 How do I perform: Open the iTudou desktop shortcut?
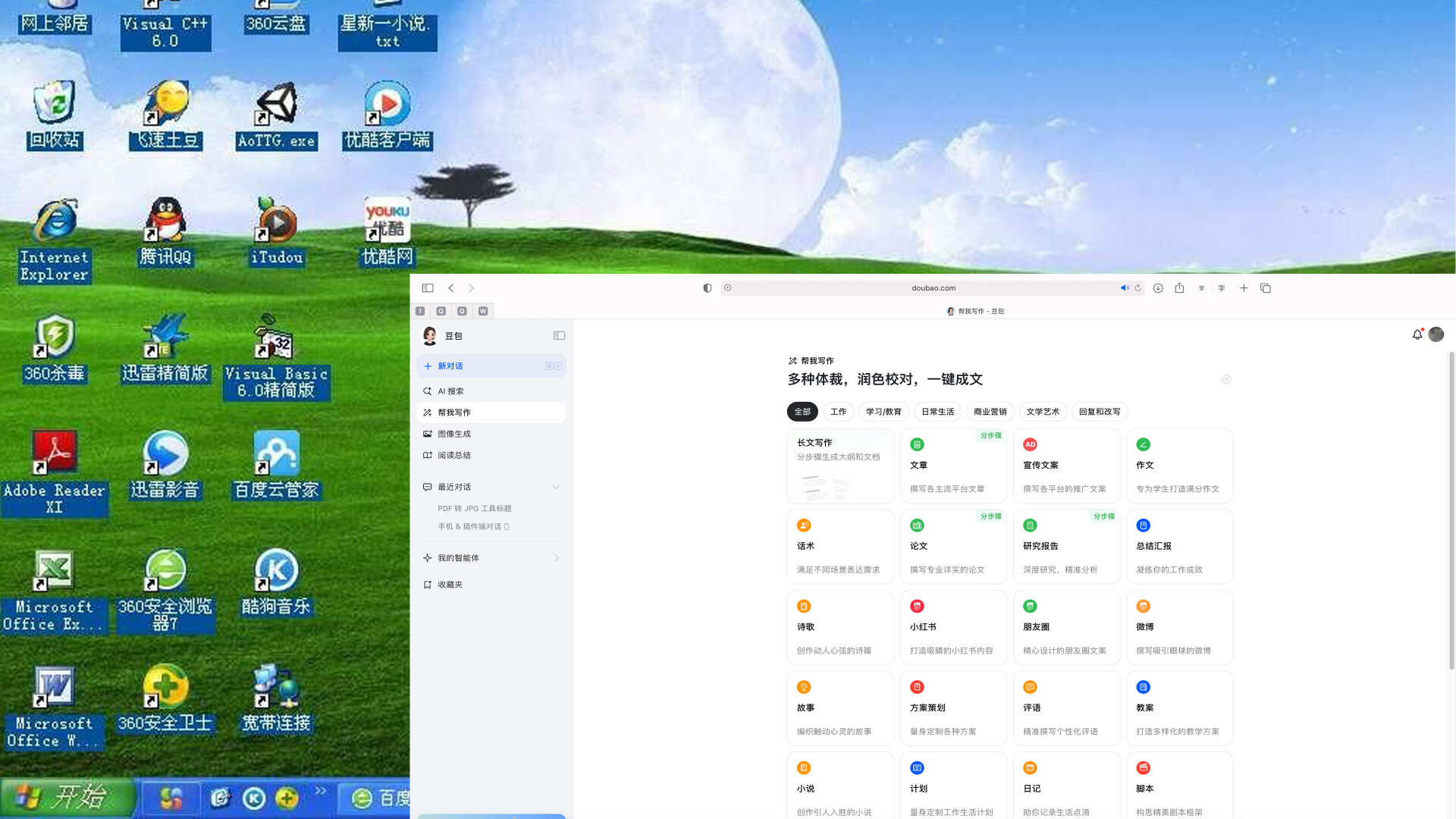click(277, 232)
